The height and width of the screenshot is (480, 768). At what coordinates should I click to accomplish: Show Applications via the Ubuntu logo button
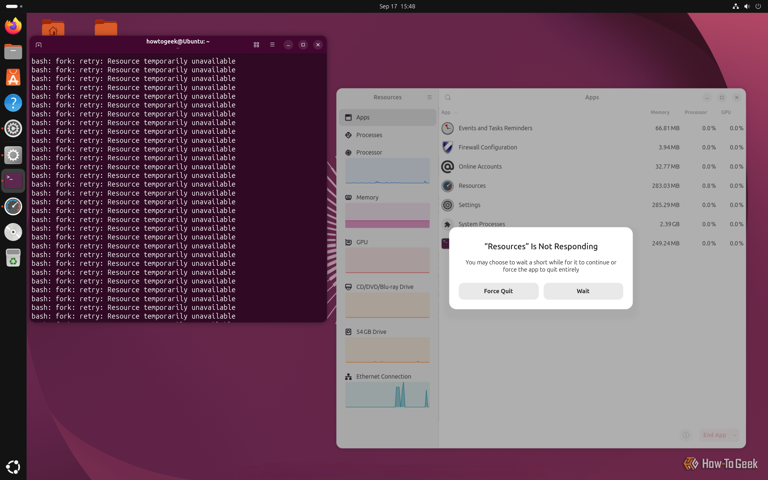(13, 467)
